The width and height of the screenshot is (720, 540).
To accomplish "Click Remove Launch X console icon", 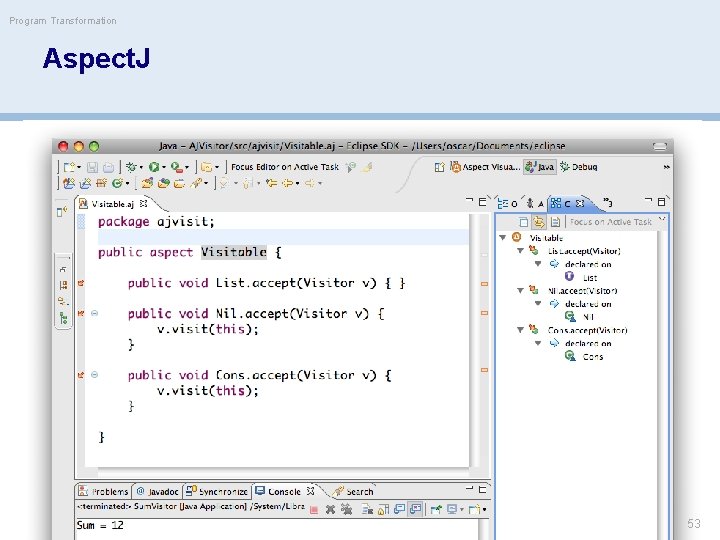I will [x=330, y=509].
